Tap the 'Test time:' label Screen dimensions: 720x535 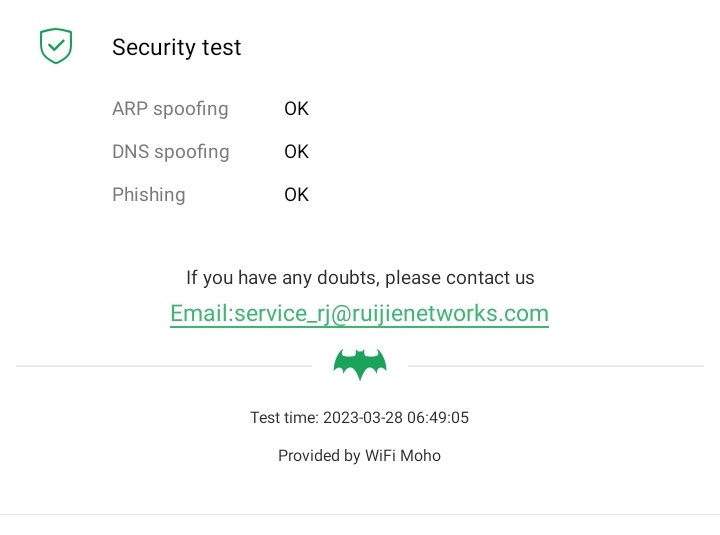point(284,417)
